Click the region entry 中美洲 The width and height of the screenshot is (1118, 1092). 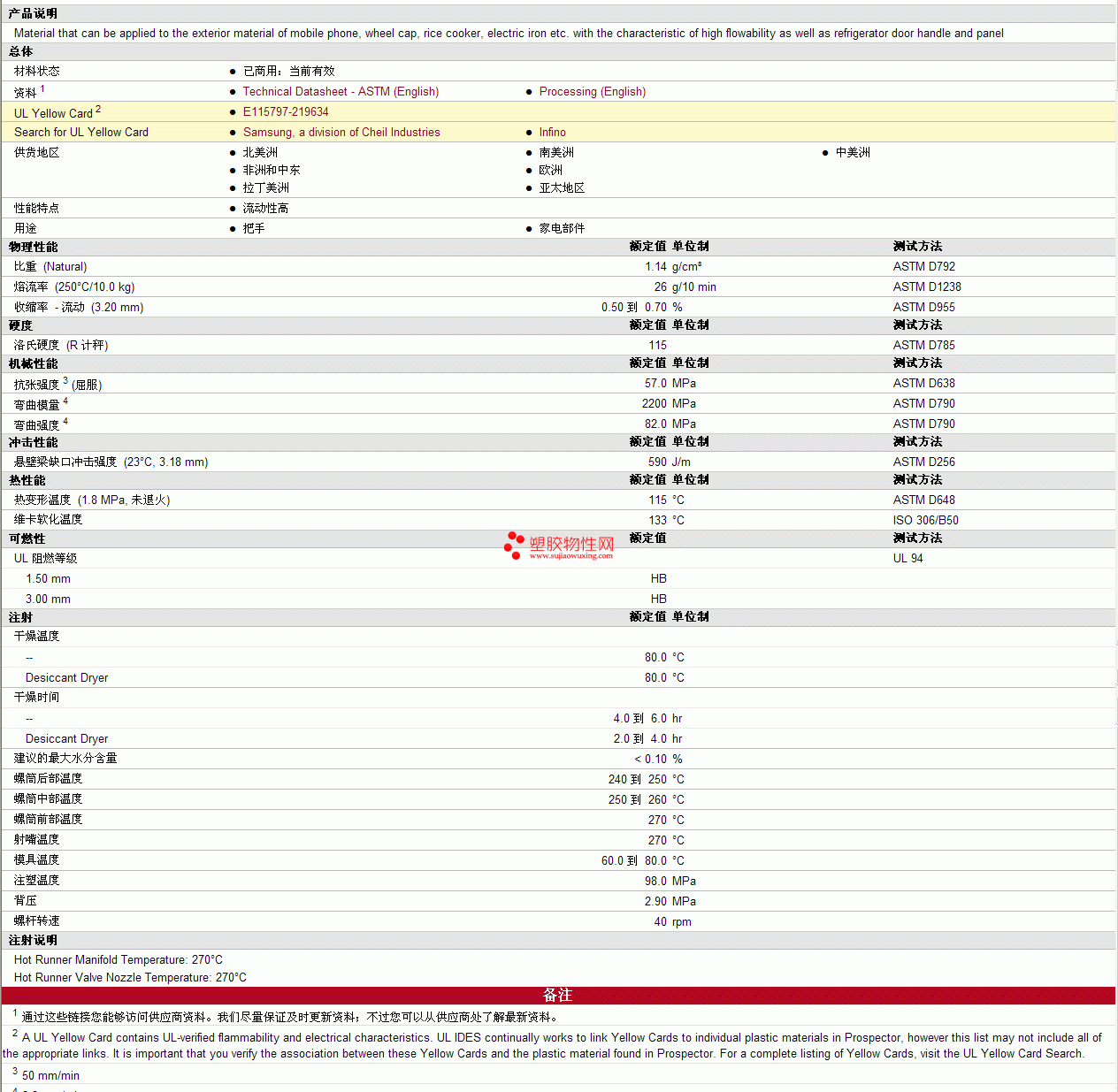(x=853, y=153)
